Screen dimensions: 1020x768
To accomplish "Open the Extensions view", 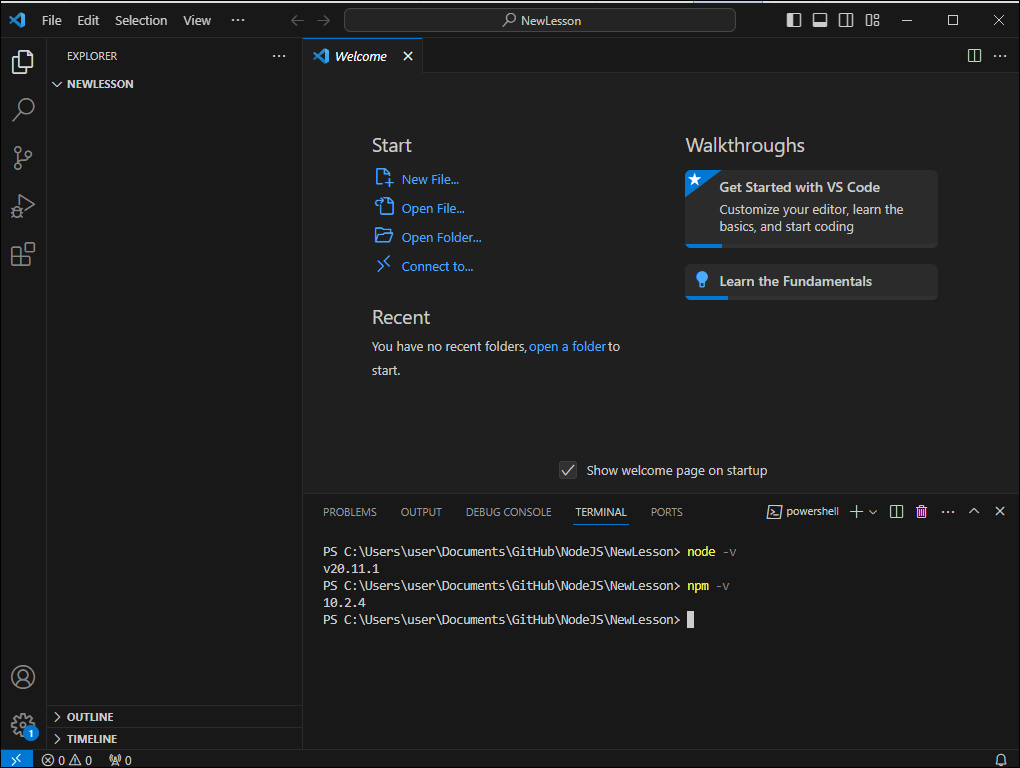I will pos(23,254).
